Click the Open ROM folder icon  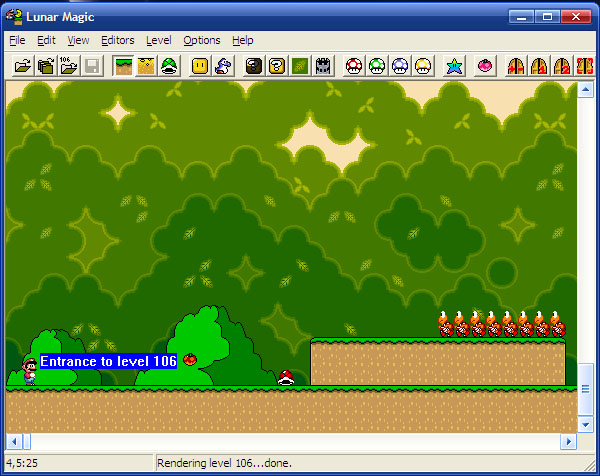point(23,66)
